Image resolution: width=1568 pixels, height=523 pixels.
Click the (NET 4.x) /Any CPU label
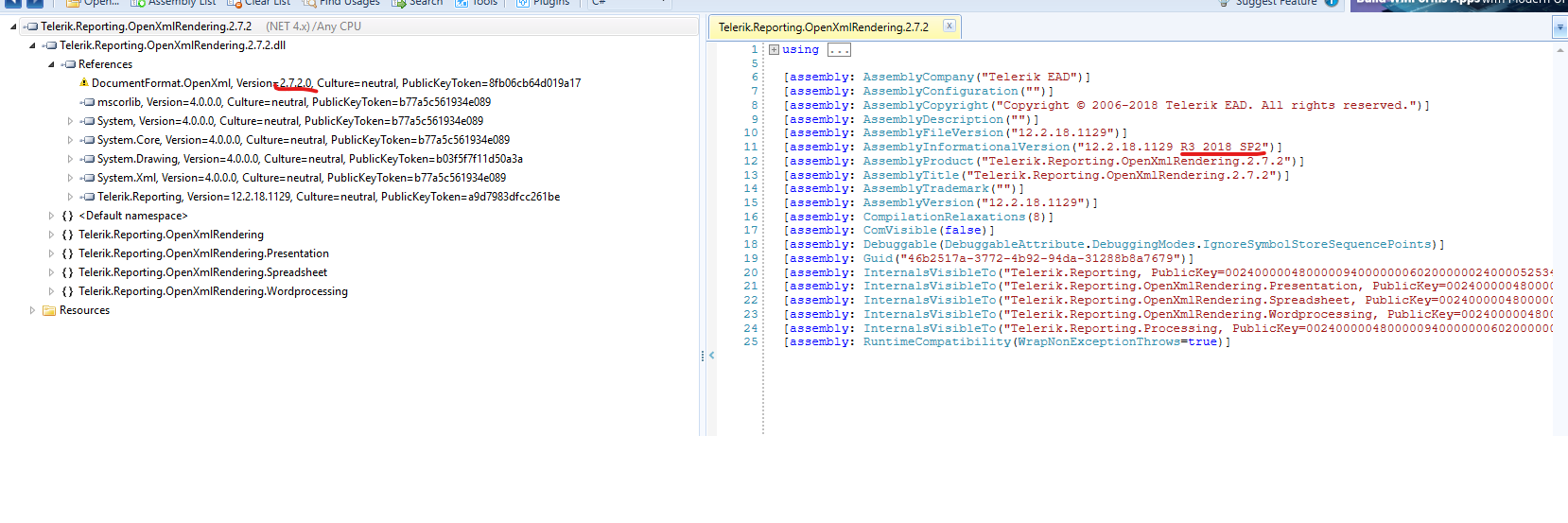coord(313,26)
